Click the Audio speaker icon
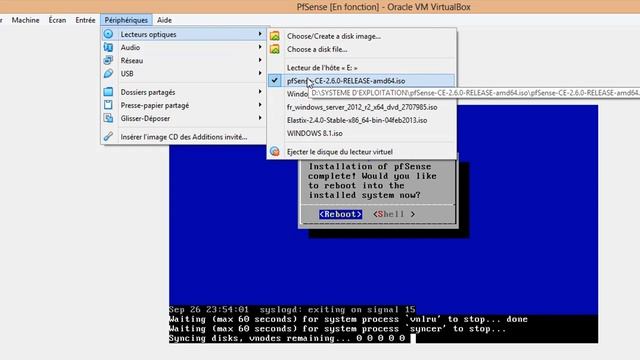The image size is (640, 360). point(108,47)
